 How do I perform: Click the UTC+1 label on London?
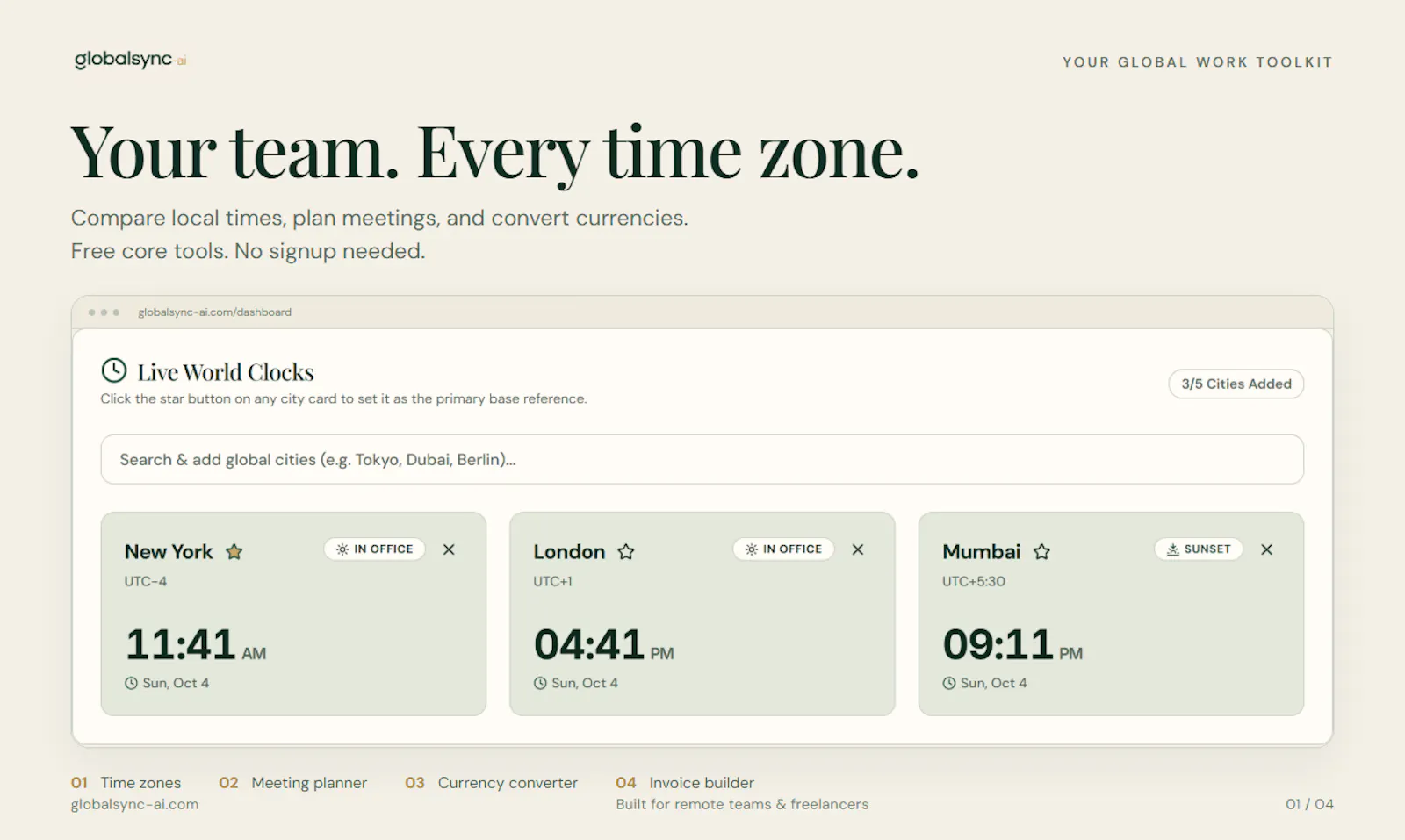pyautogui.click(x=552, y=581)
